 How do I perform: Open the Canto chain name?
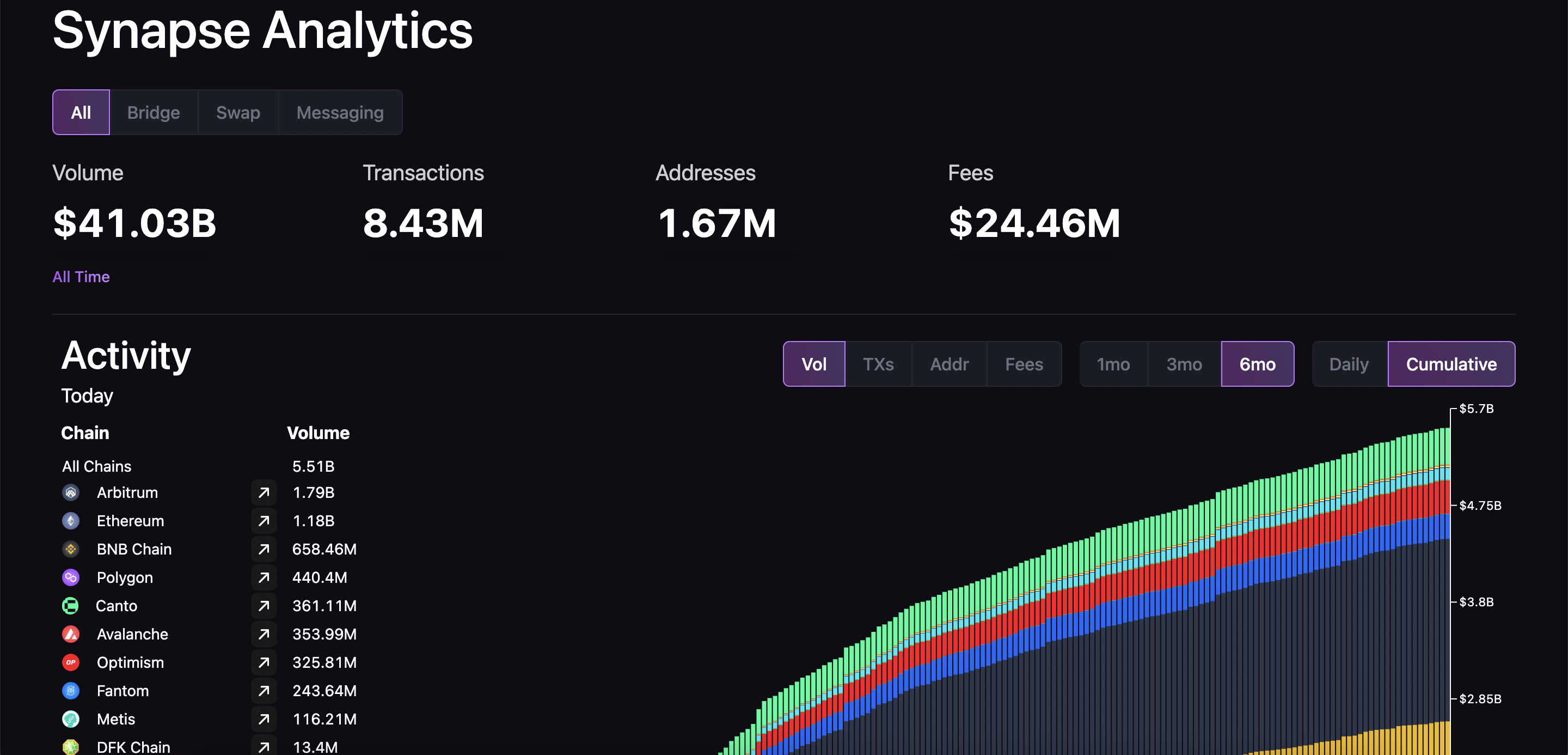click(117, 605)
